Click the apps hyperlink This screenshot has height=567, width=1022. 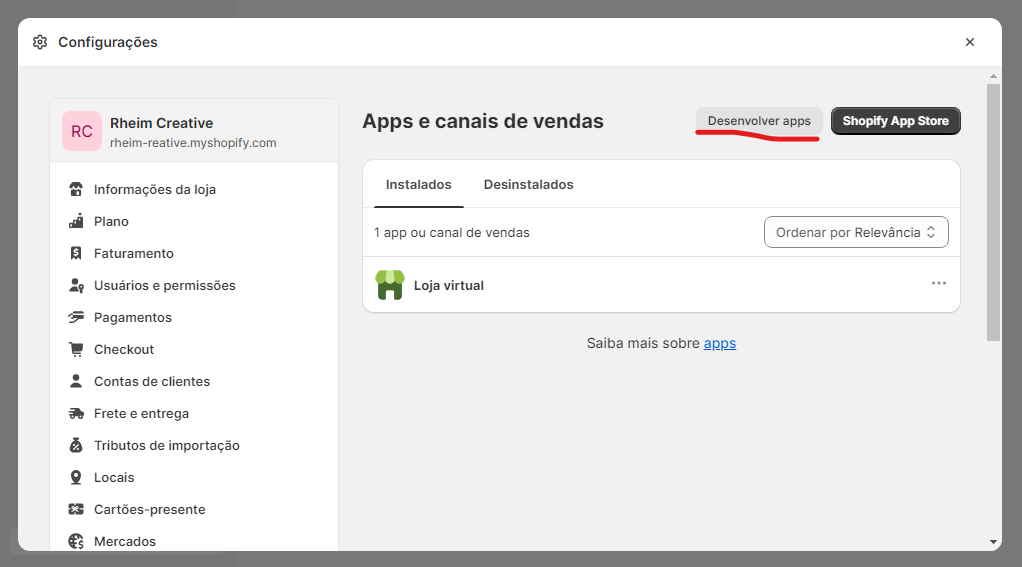720,343
